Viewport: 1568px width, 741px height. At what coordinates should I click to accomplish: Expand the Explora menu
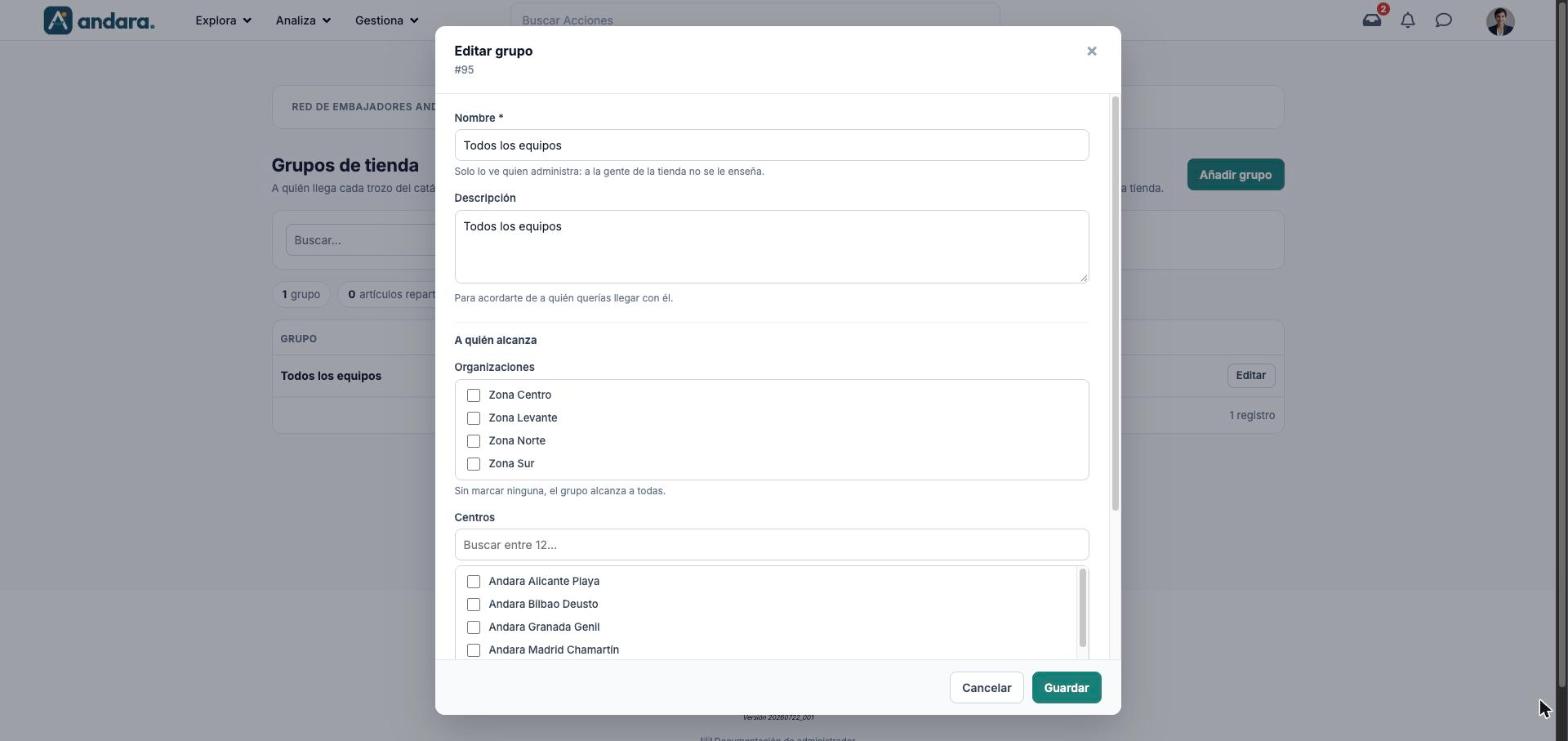pyautogui.click(x=223, y=20)
